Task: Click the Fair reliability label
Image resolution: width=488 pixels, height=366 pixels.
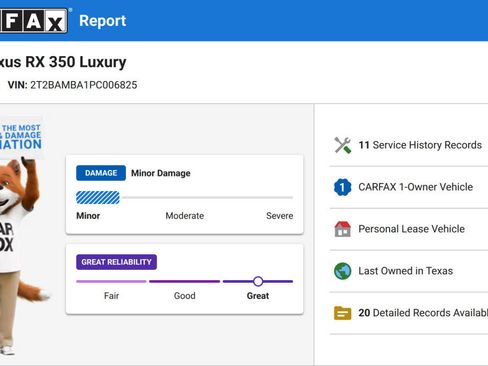Action: 111,296
